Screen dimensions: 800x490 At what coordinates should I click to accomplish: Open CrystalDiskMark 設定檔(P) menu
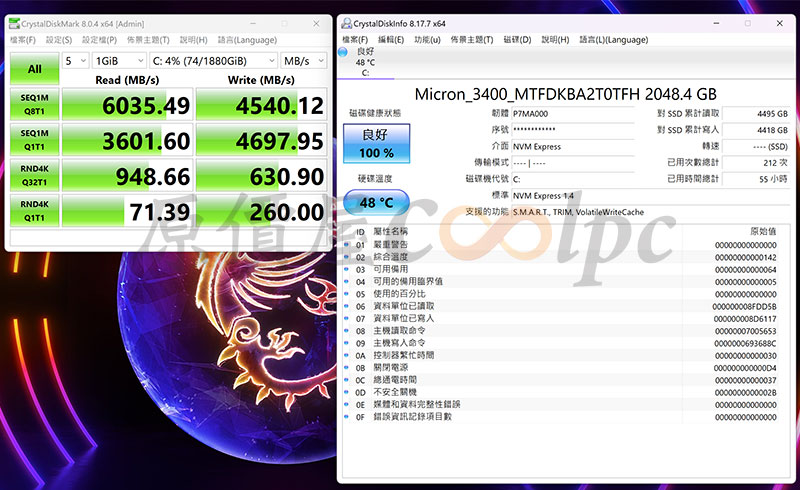pos(99,40)
